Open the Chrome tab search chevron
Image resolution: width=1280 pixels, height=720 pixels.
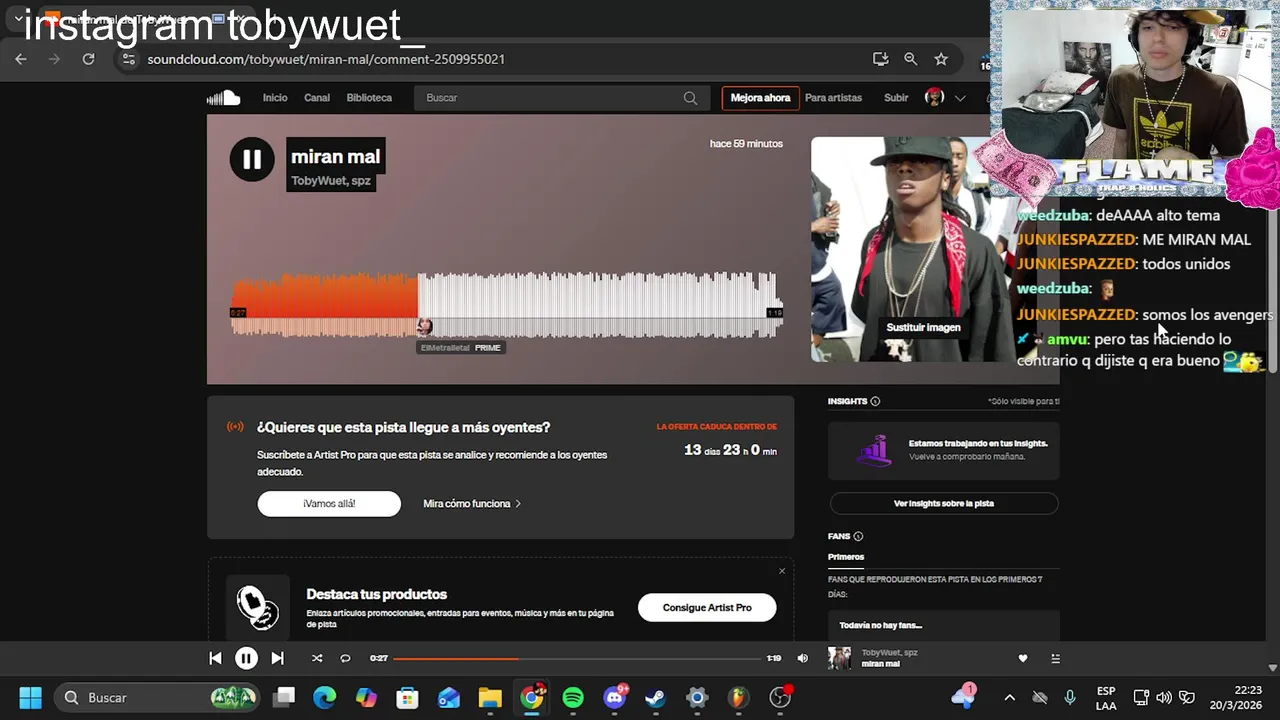[x=18, y=18]
